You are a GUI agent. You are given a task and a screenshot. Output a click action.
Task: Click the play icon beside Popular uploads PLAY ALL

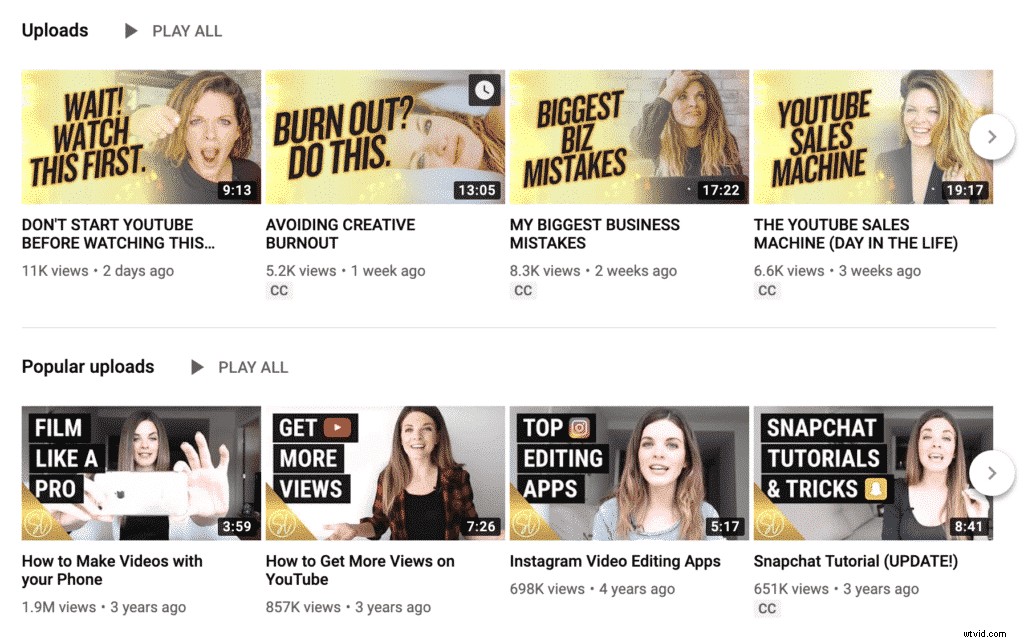(x=197, y=367)
